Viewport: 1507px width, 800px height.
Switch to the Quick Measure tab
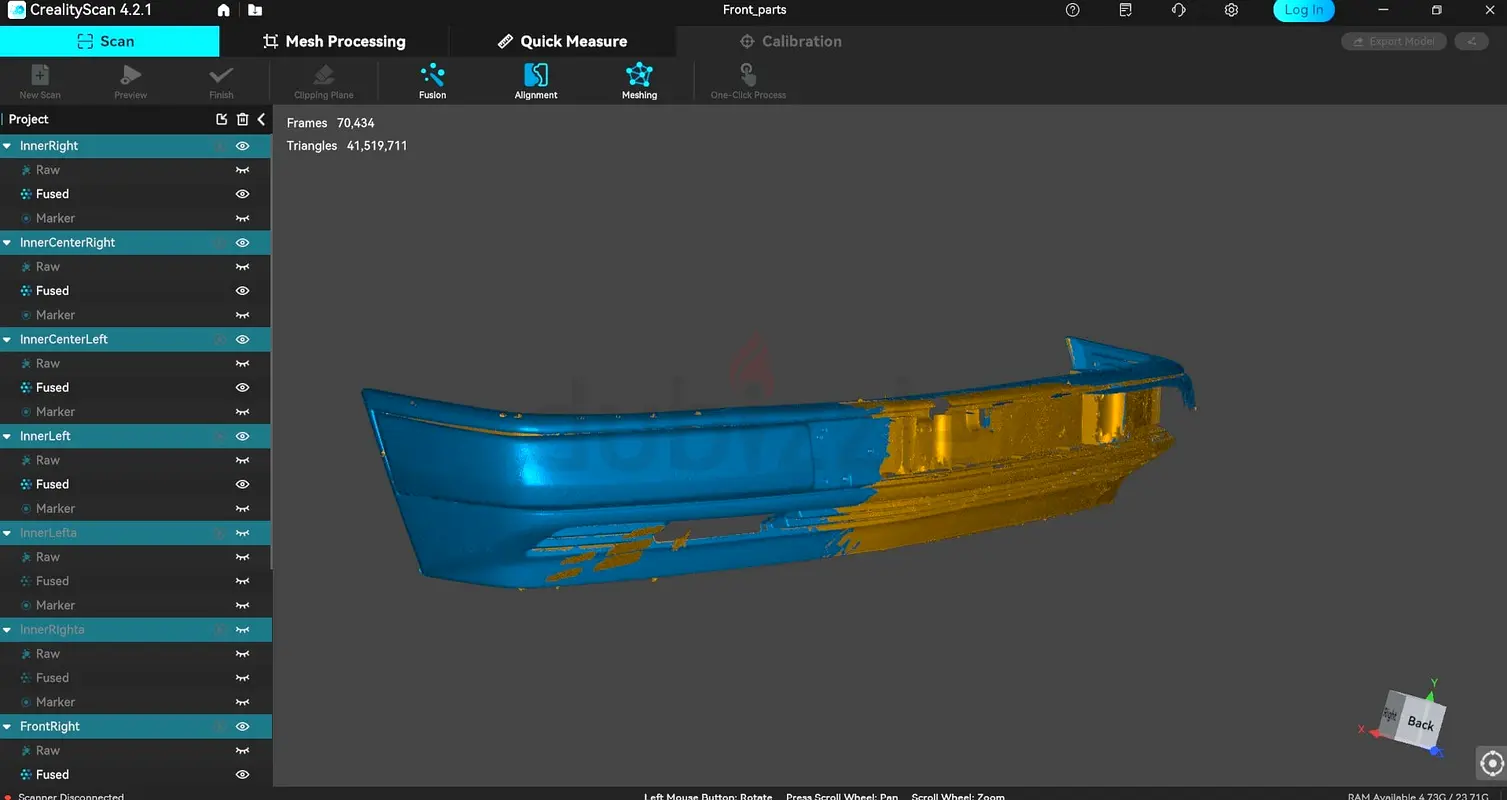coord(562,41)
